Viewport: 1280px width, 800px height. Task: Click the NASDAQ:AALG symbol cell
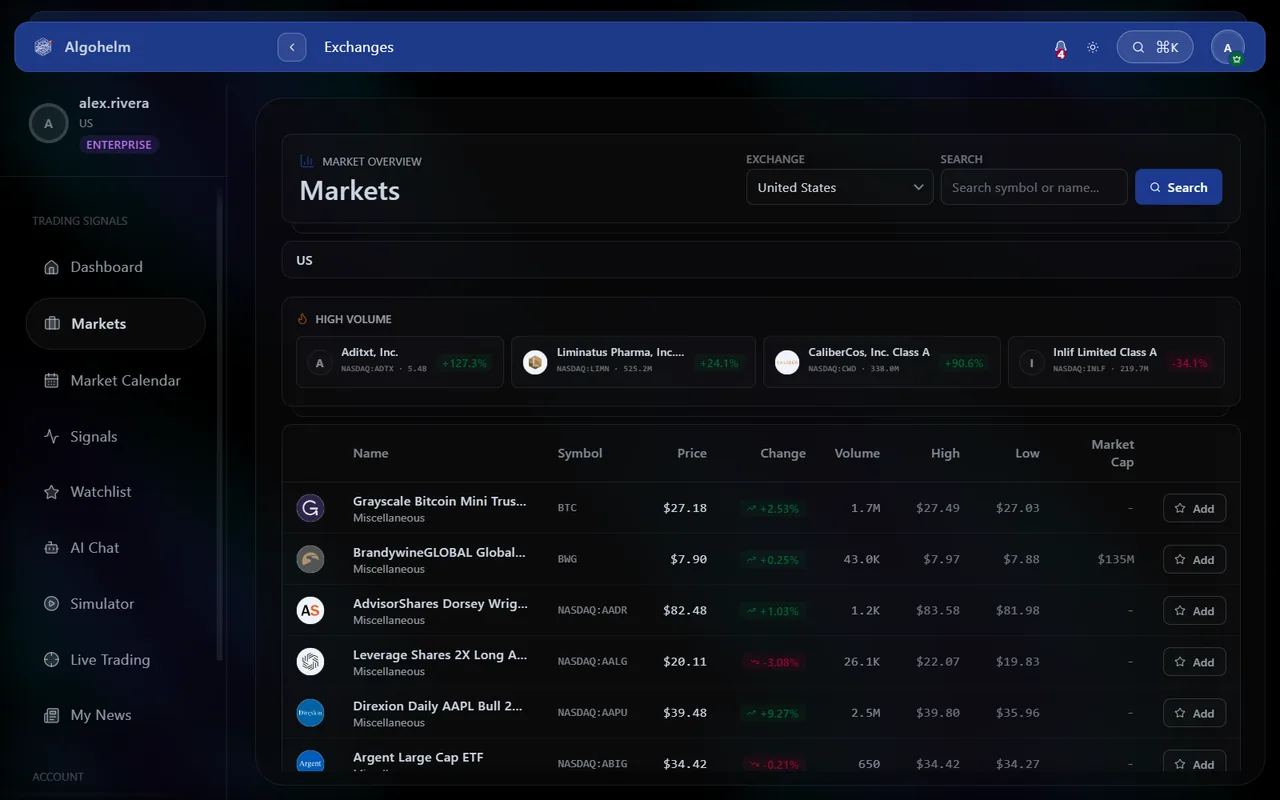tap(592, 662)
